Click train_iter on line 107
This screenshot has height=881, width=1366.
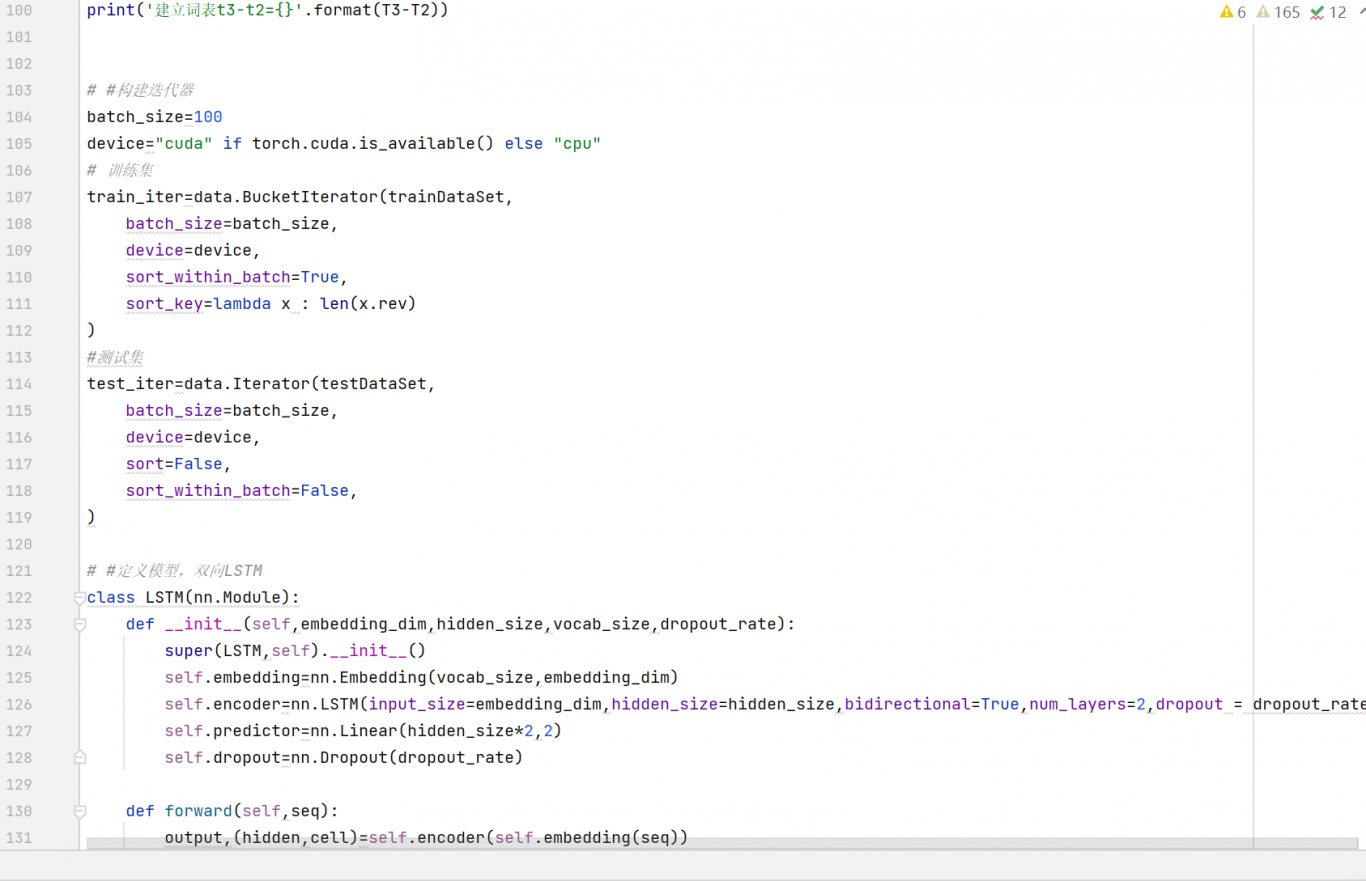click(135, 197)
